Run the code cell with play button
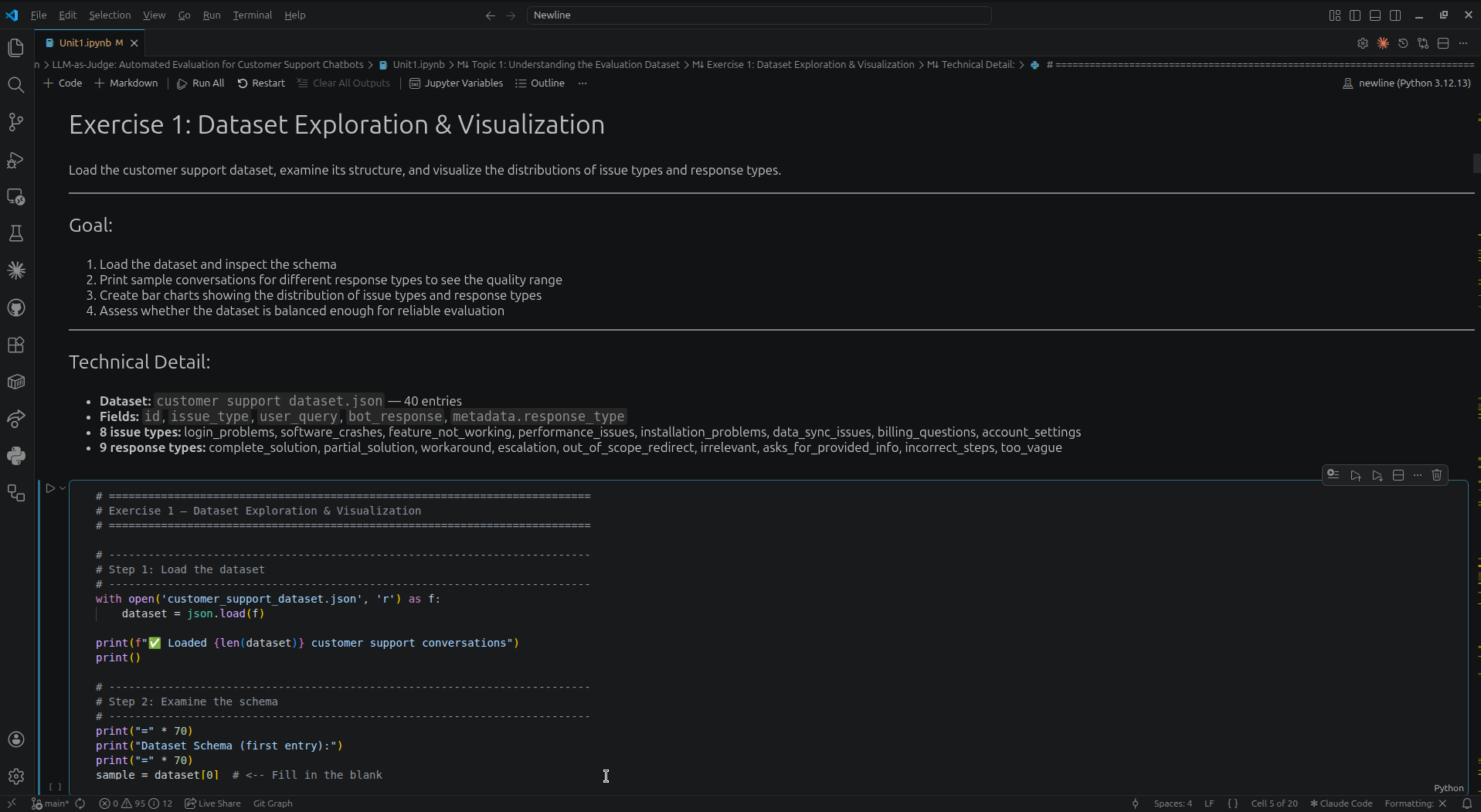The height and width of the screenshot is (812, 1481). pyautogui.click(x=50, y=488)
